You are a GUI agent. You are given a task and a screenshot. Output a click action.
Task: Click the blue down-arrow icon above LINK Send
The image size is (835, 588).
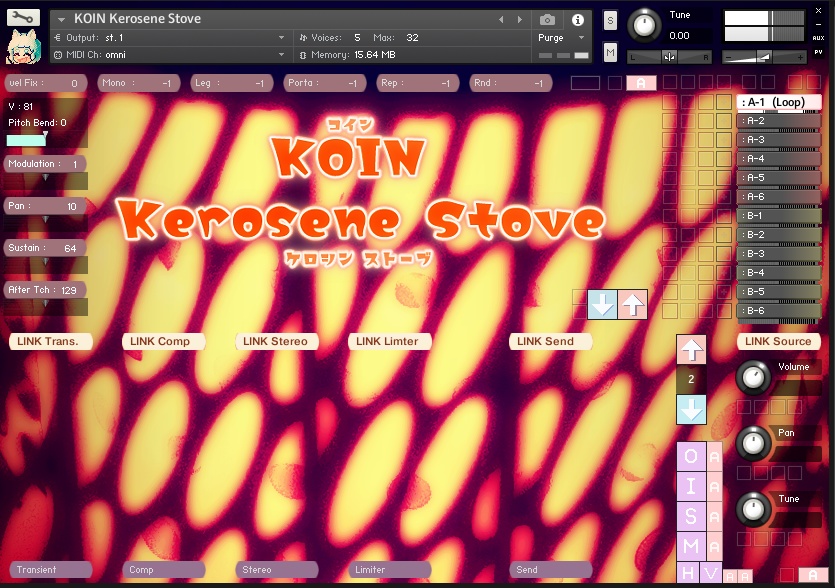pyautogui.click(x=604, y=304)
